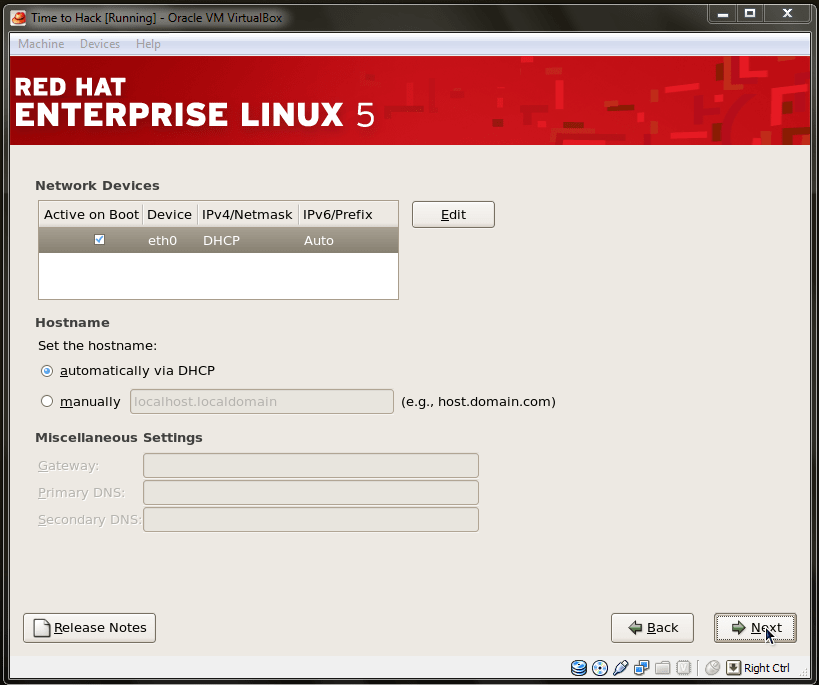Click the keyboard capture host key arrow icon

tap(733, 668)
